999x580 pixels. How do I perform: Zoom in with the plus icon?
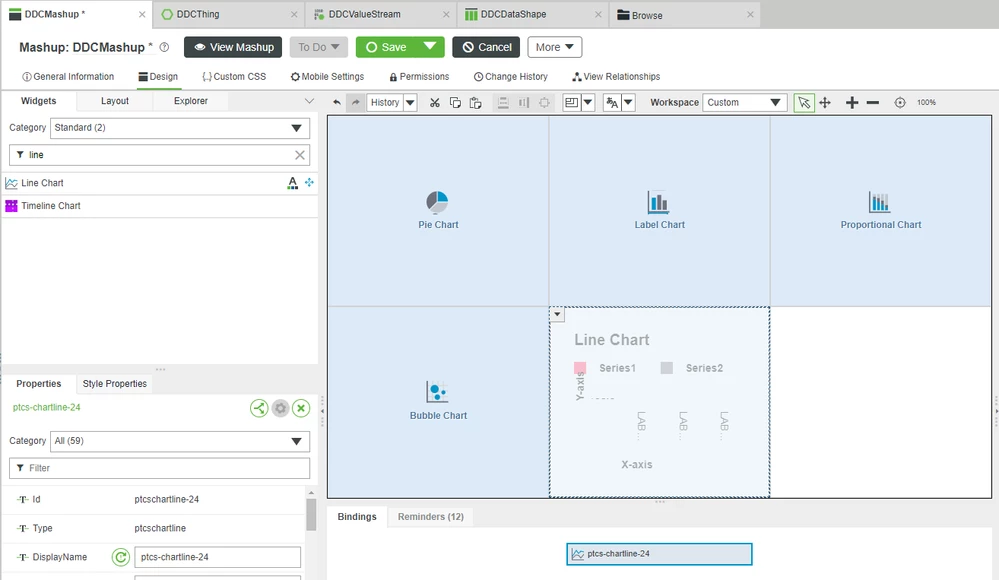pyautogui.click(x=852, y=102)
